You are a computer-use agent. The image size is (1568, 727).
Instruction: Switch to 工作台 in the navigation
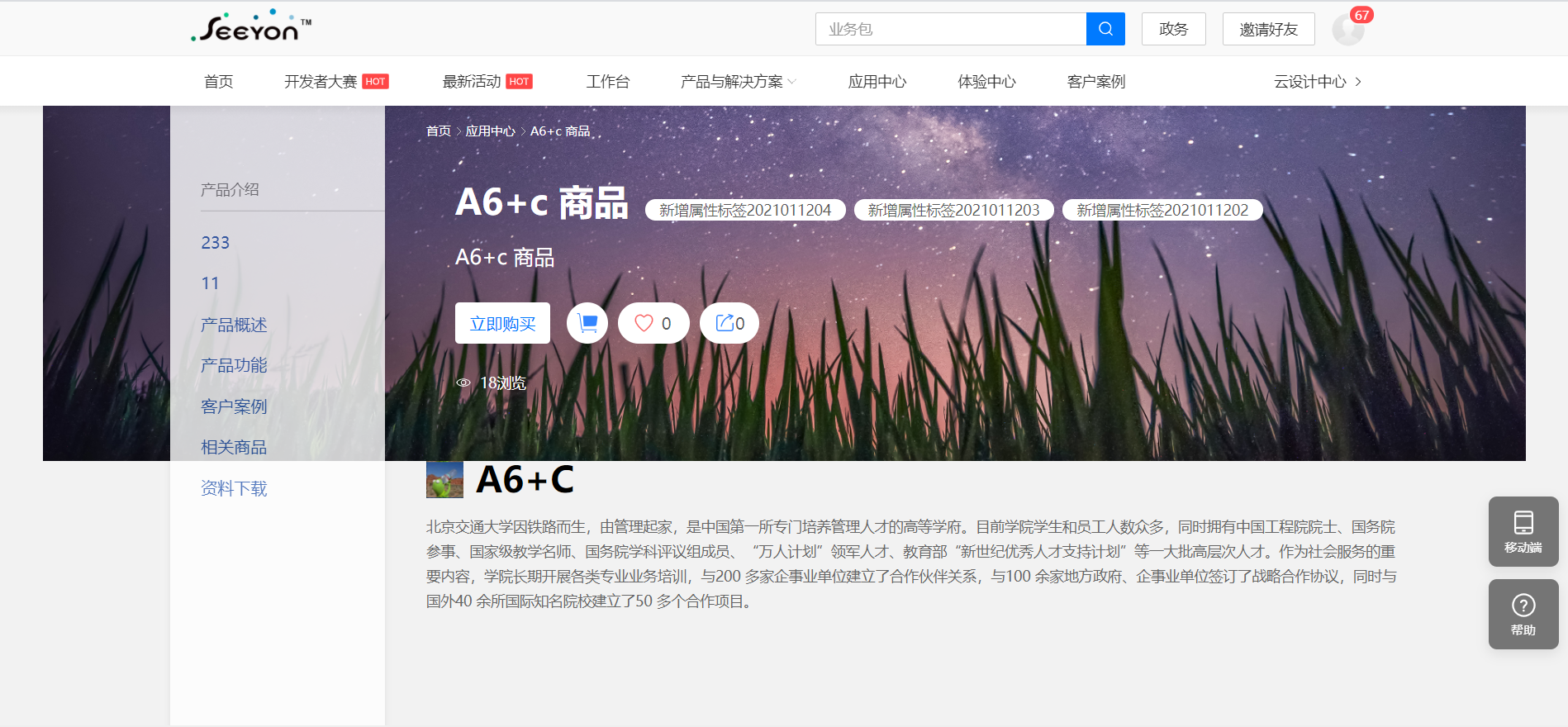coord(608,81)
